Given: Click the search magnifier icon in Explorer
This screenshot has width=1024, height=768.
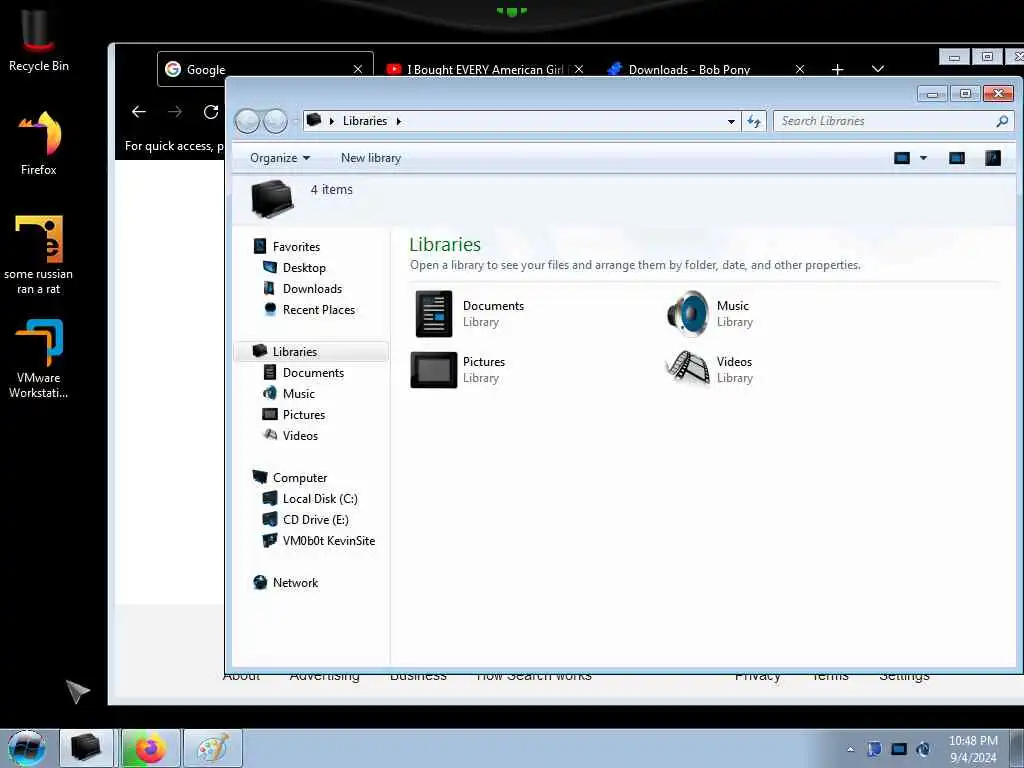Looking at the screenshot, I should click(1002, 121).
